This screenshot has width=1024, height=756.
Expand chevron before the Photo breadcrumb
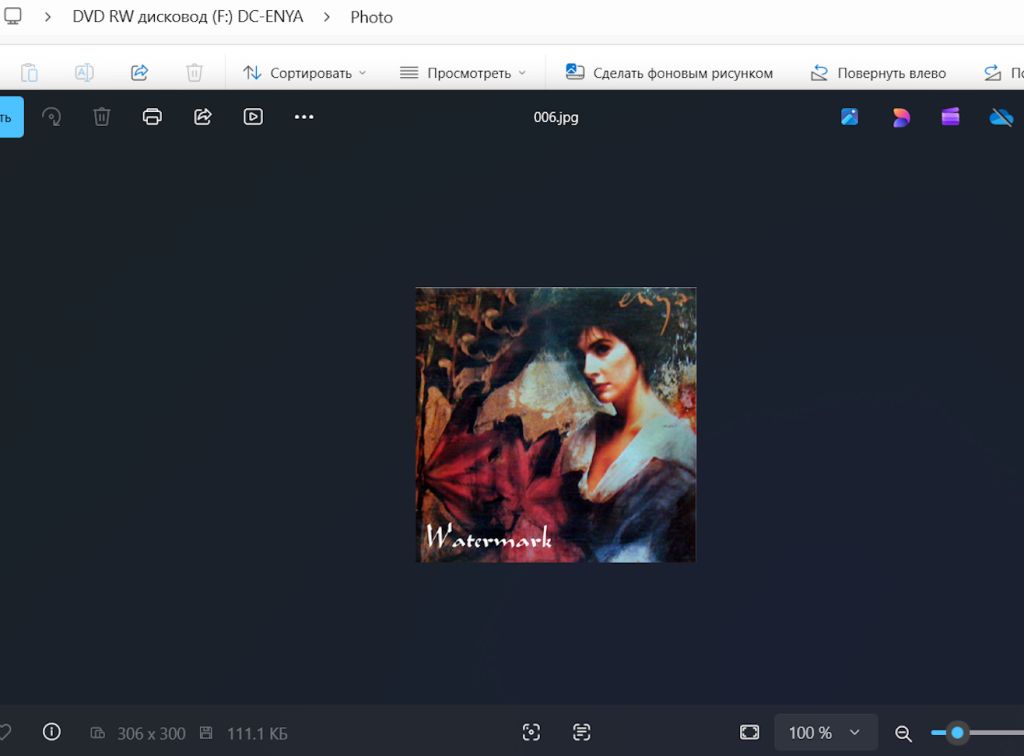(x=327, y=17)
